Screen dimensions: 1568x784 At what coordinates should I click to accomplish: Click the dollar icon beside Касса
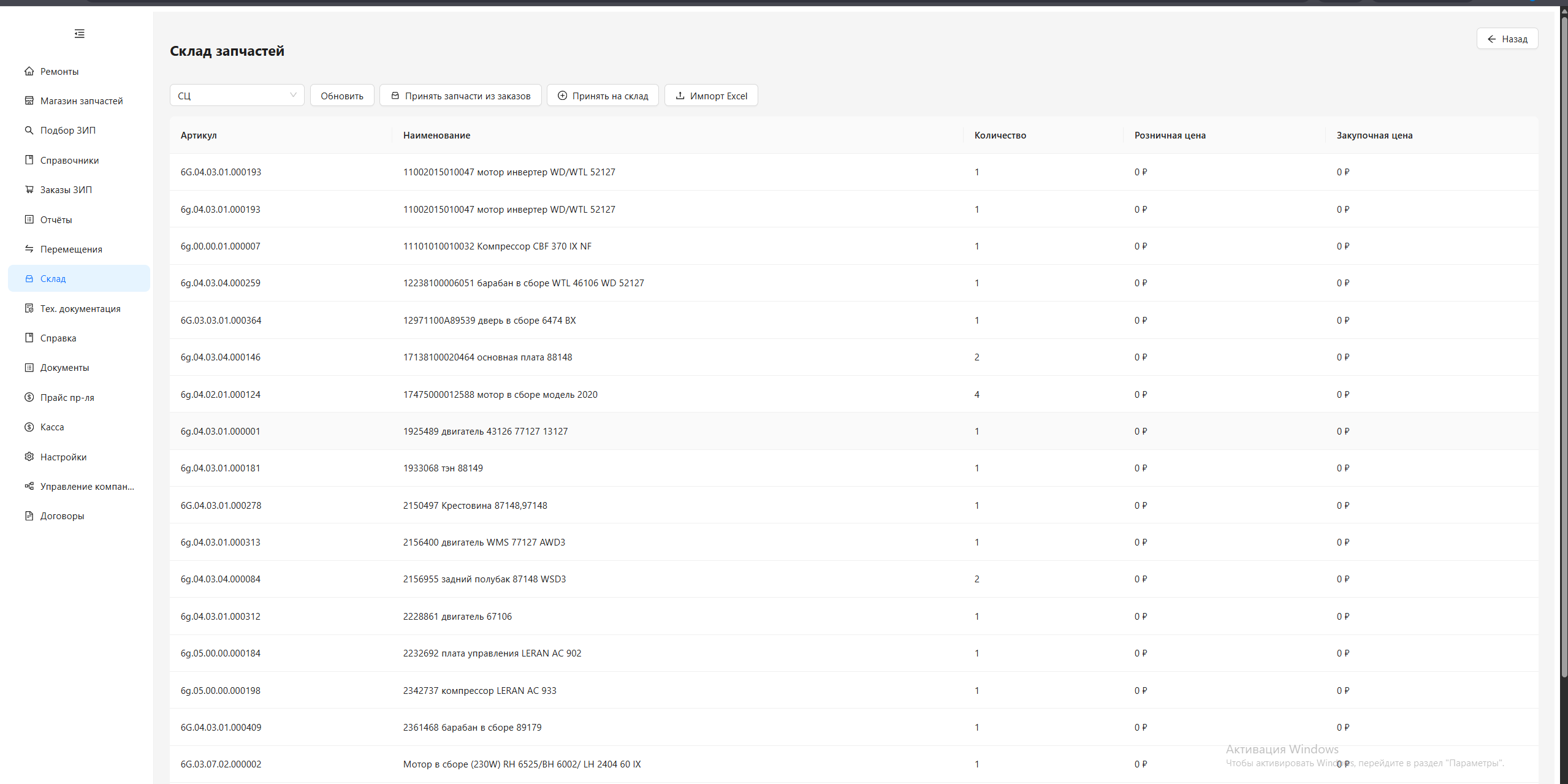point(29,427)
